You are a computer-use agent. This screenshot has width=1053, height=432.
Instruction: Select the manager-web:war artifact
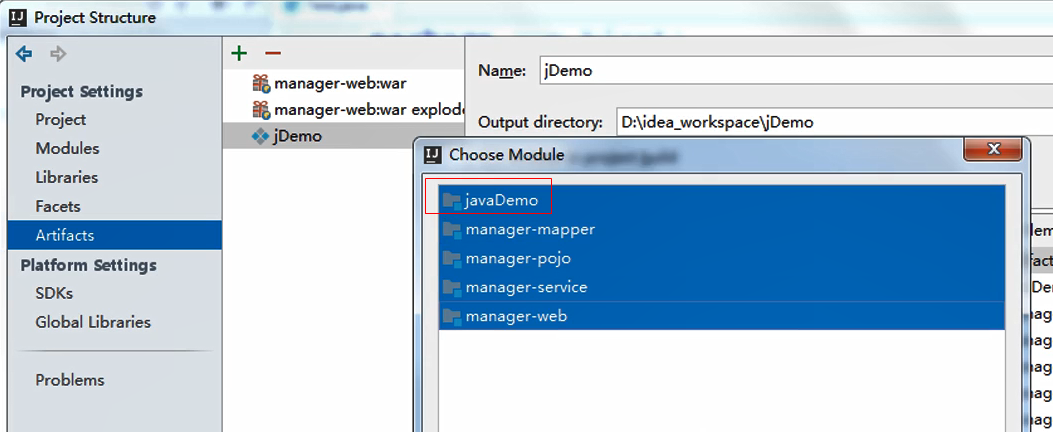coord(340,83)
